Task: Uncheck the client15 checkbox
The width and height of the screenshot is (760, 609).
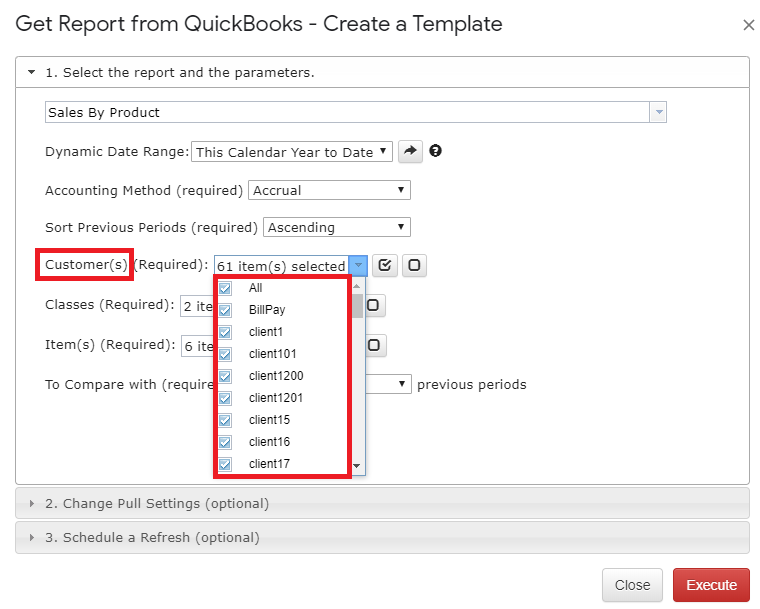Action: point(225,420)
